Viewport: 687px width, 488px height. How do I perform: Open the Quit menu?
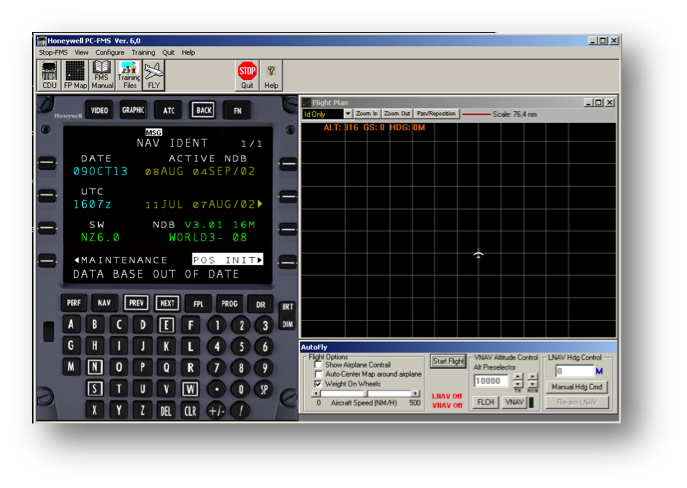point(168,52)
